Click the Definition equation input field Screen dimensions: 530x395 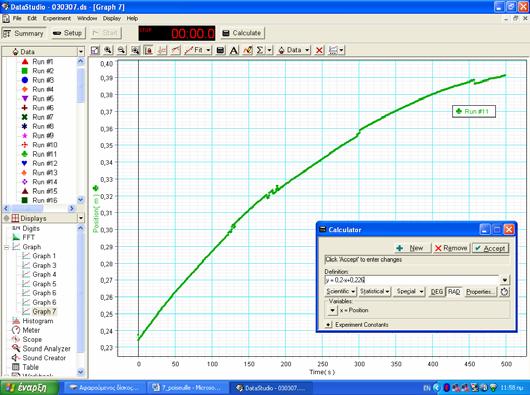coord(412,280)
